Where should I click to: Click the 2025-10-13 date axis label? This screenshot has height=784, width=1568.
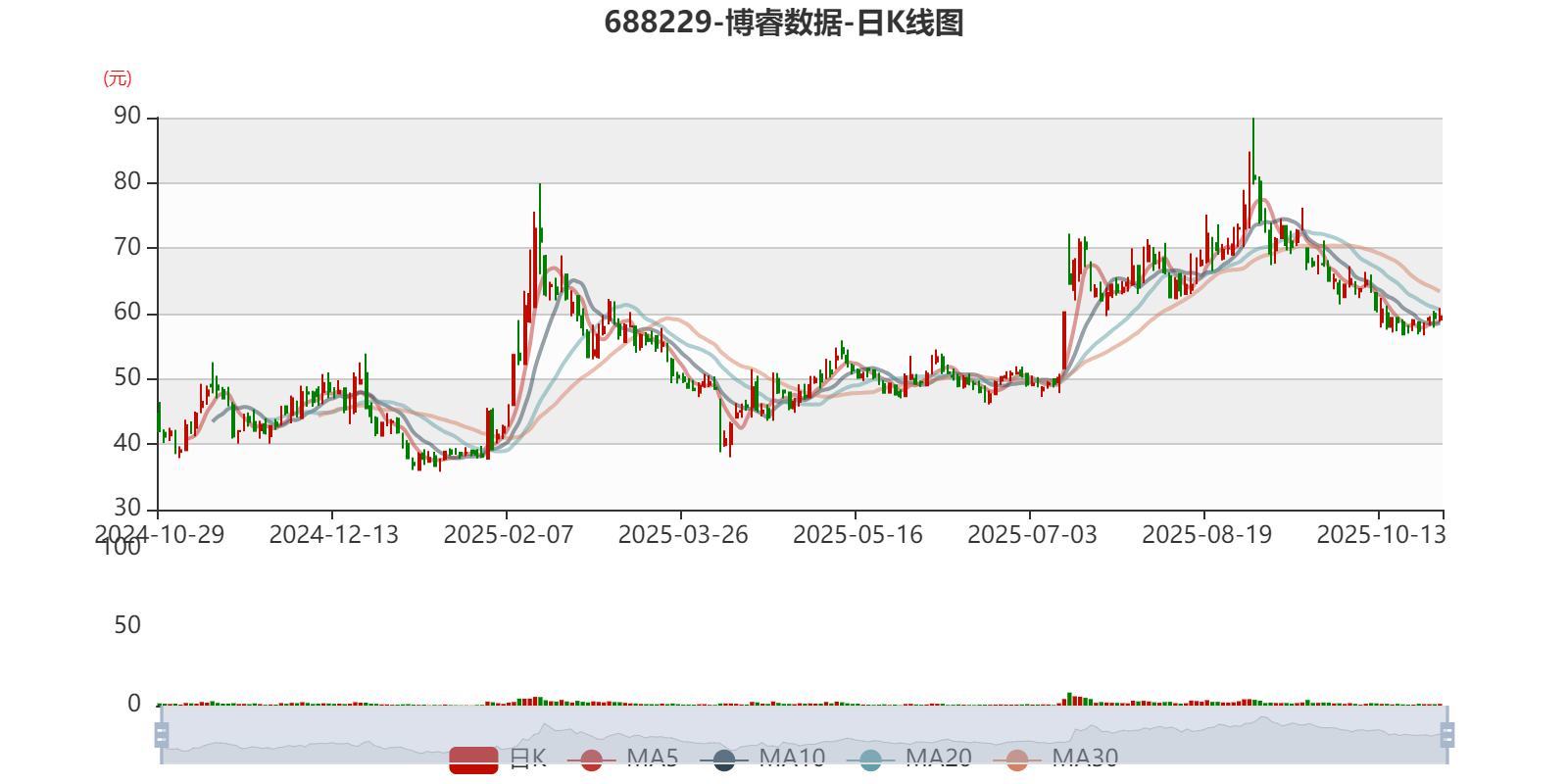tap(1381, 535)
